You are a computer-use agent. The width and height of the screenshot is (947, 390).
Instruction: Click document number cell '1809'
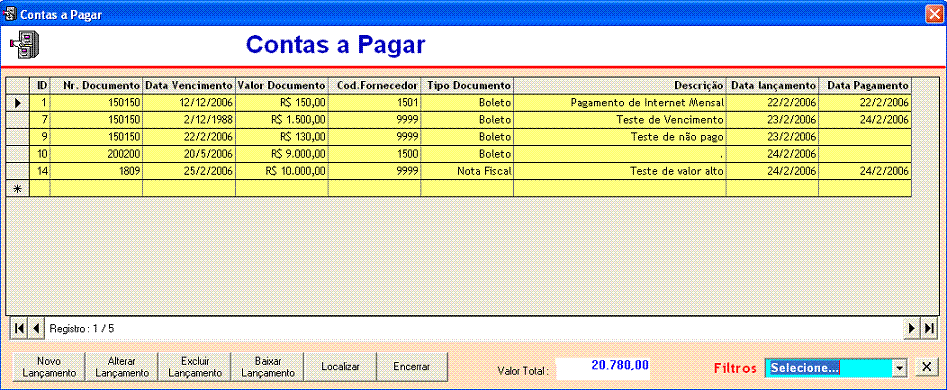(97, 171)
